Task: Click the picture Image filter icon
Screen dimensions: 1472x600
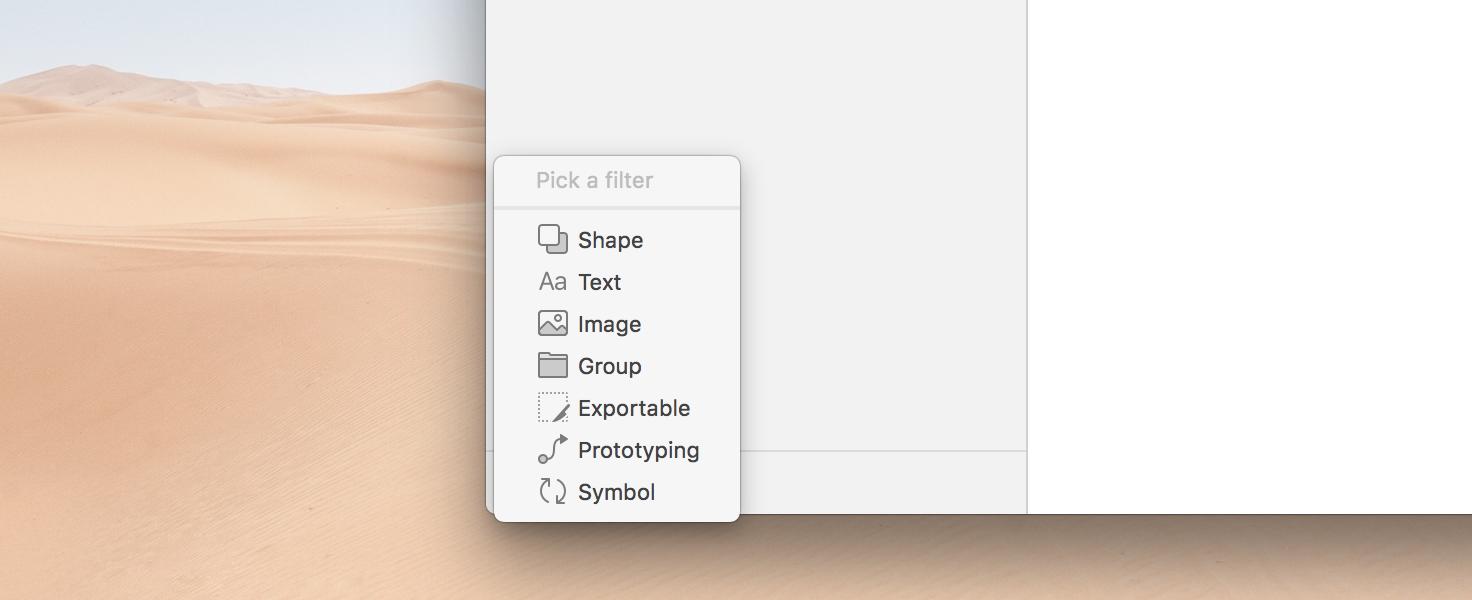Action: tap(553, 324)
